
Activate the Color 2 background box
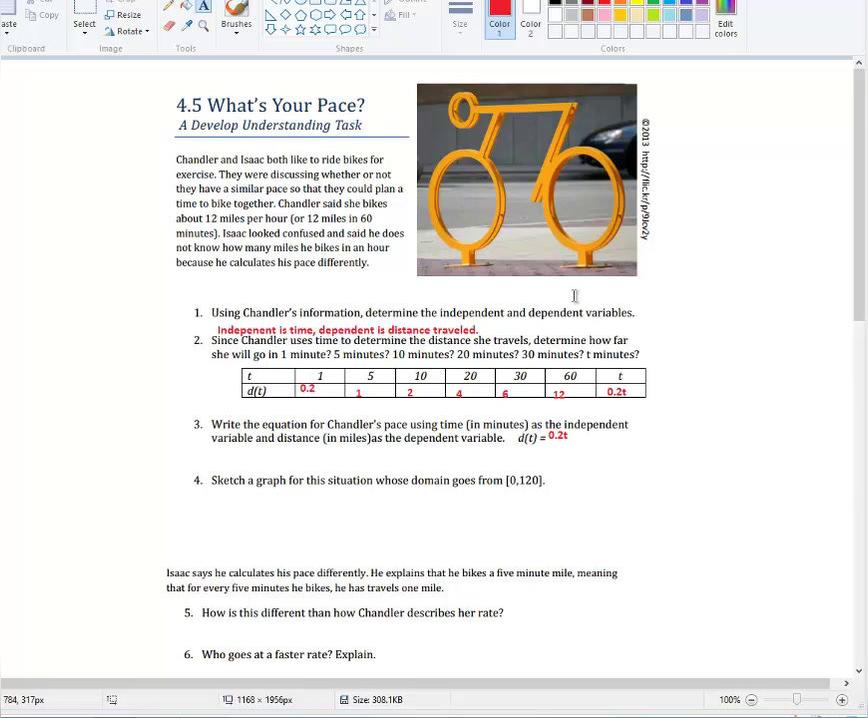click(x=530, y=18)
